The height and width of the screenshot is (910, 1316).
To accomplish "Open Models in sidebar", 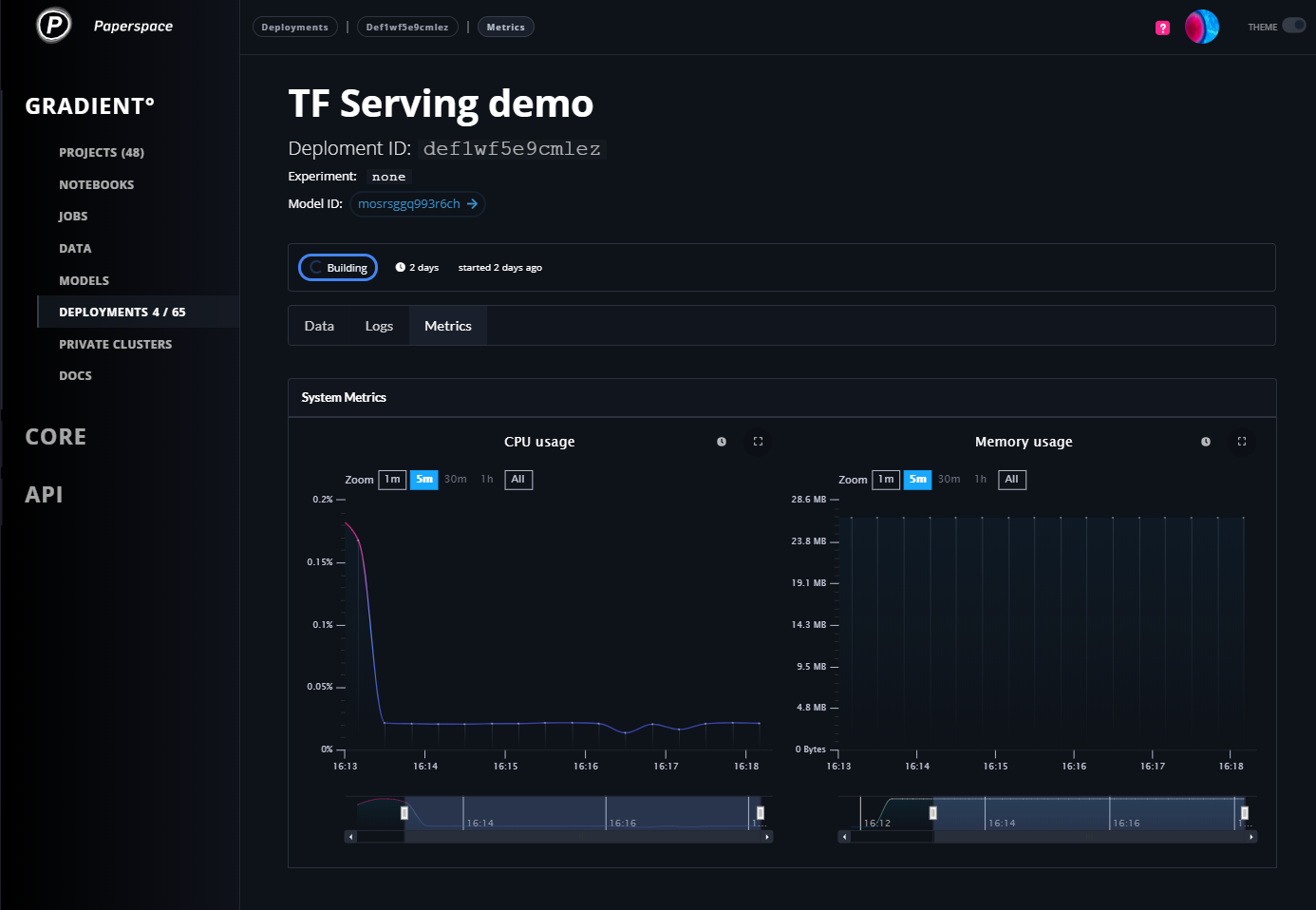I will pos(84,281).
